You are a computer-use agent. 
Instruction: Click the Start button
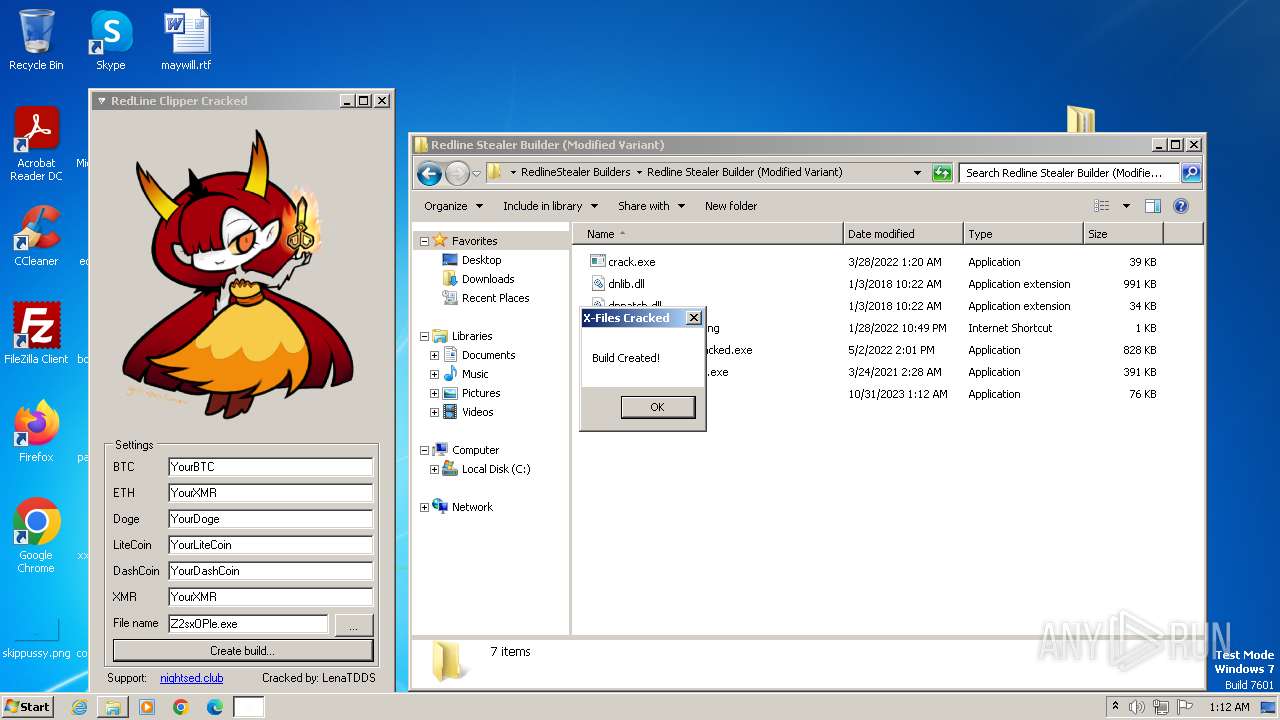click(28, 706)
